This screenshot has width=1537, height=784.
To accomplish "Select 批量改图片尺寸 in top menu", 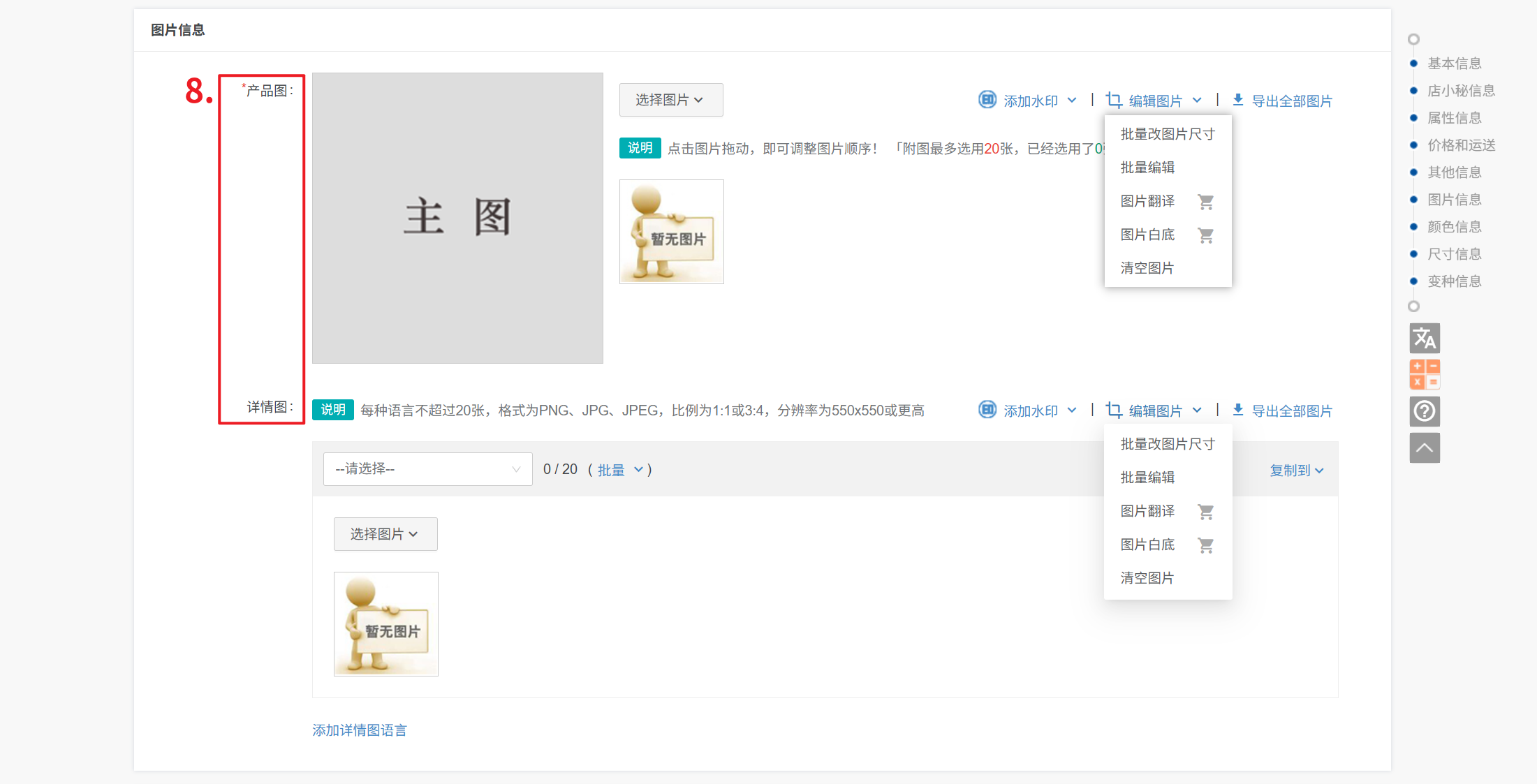I will pyautogui.click(x=1167, y=134).
